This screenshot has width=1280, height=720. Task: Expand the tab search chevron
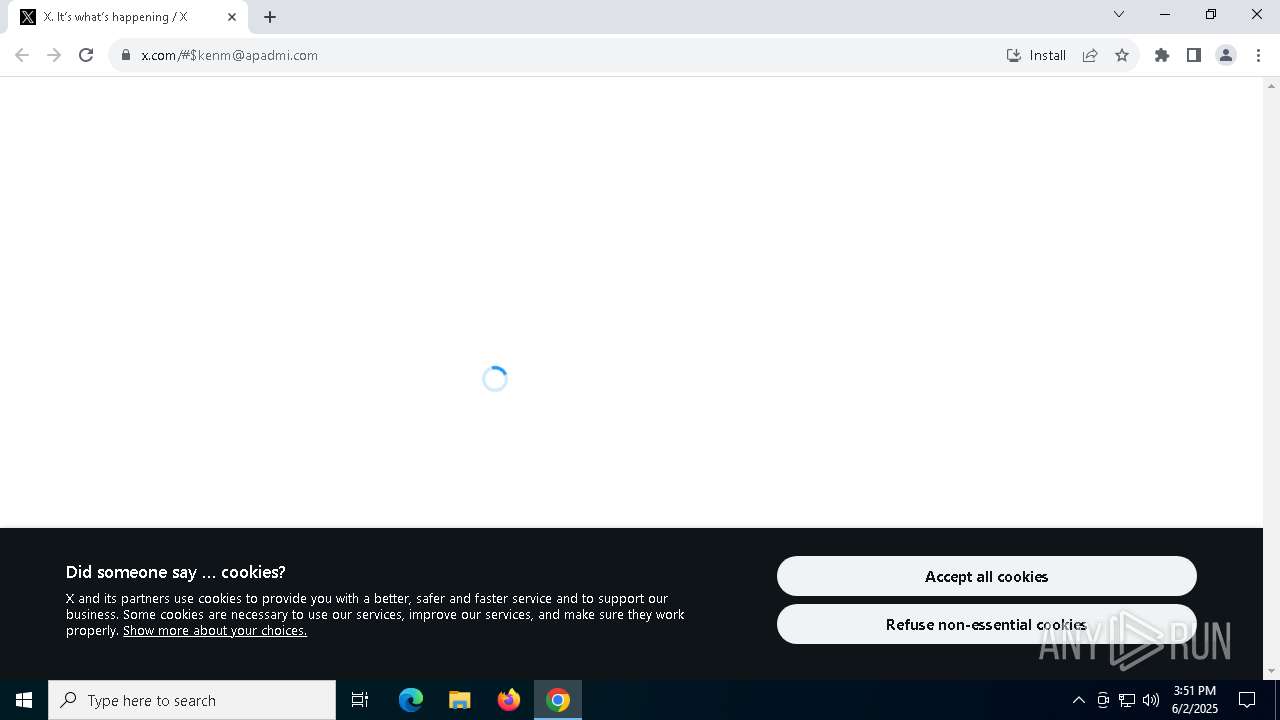1119,14
